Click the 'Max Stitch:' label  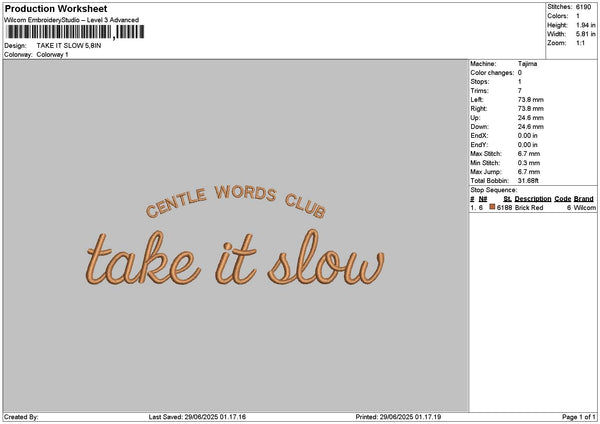click(486, 154)
